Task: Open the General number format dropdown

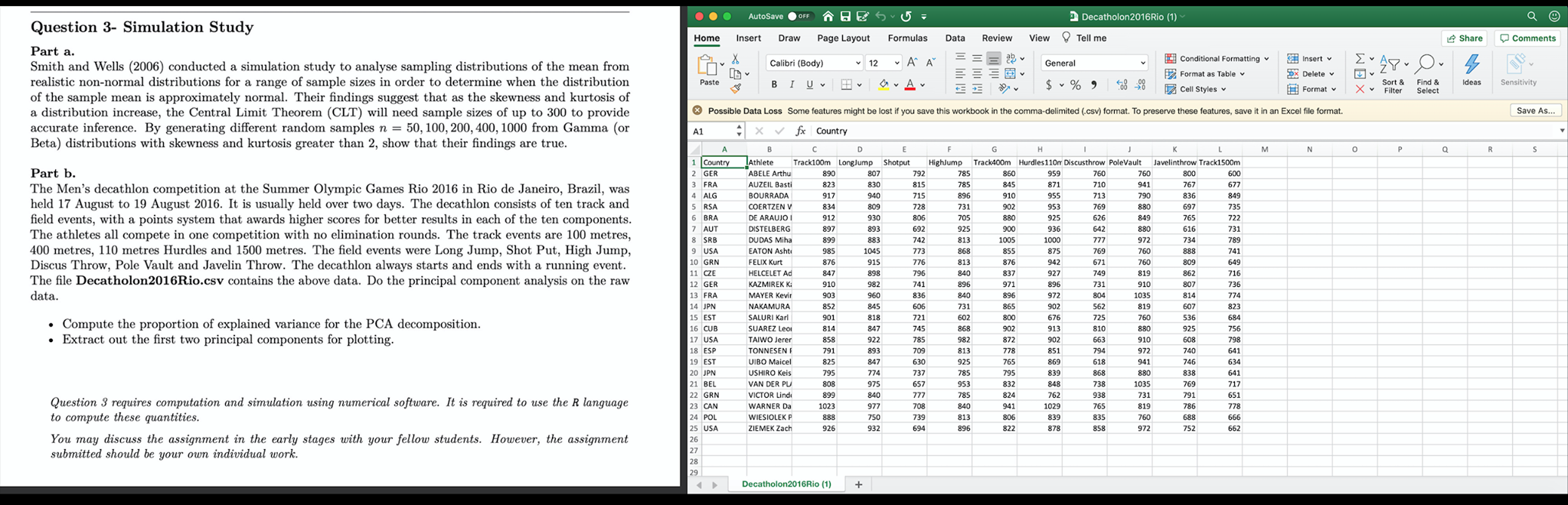Action: coord(1095,63)
